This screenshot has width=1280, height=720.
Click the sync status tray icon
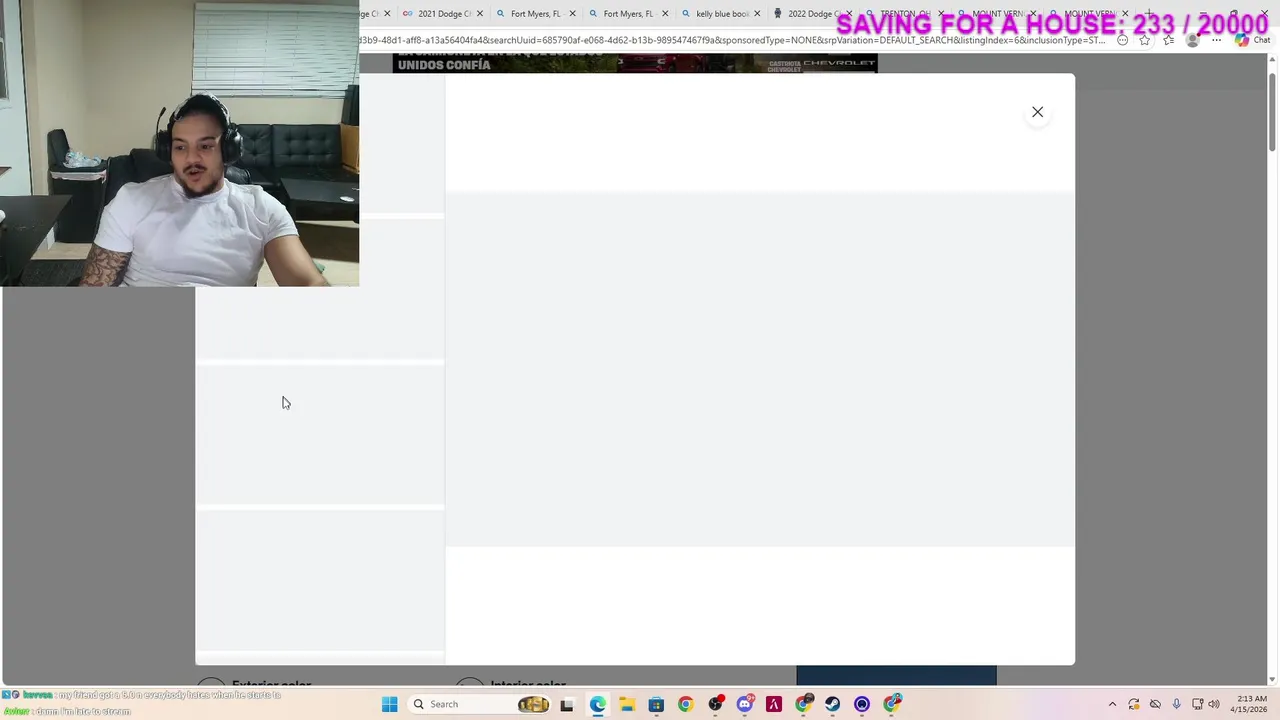click(x=1134, y=704)
